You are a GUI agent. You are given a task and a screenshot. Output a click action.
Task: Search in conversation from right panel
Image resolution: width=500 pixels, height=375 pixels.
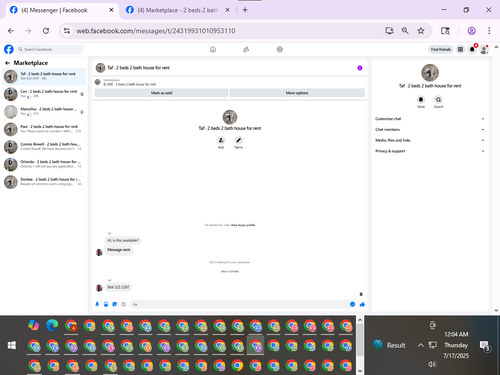(x=438, y=100)
